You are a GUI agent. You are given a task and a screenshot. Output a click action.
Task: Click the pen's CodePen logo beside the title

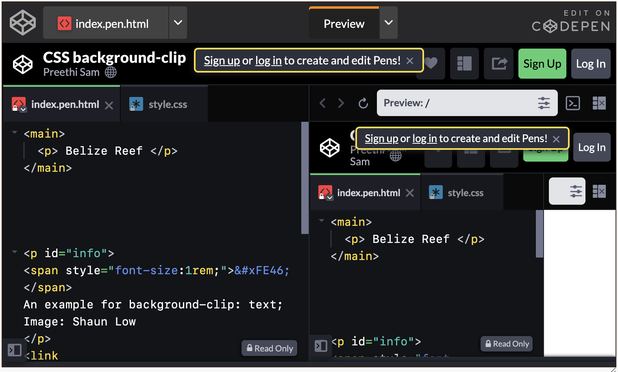(x=23, y=64)
